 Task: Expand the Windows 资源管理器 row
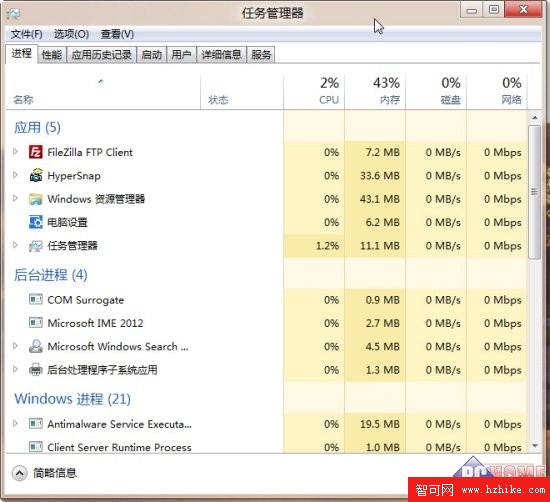15,198
